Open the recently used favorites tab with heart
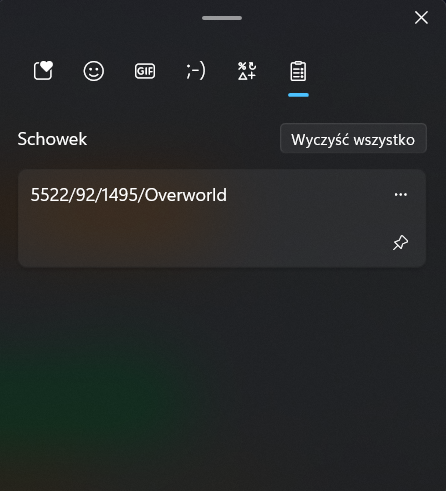 click(x=43, y=71)
